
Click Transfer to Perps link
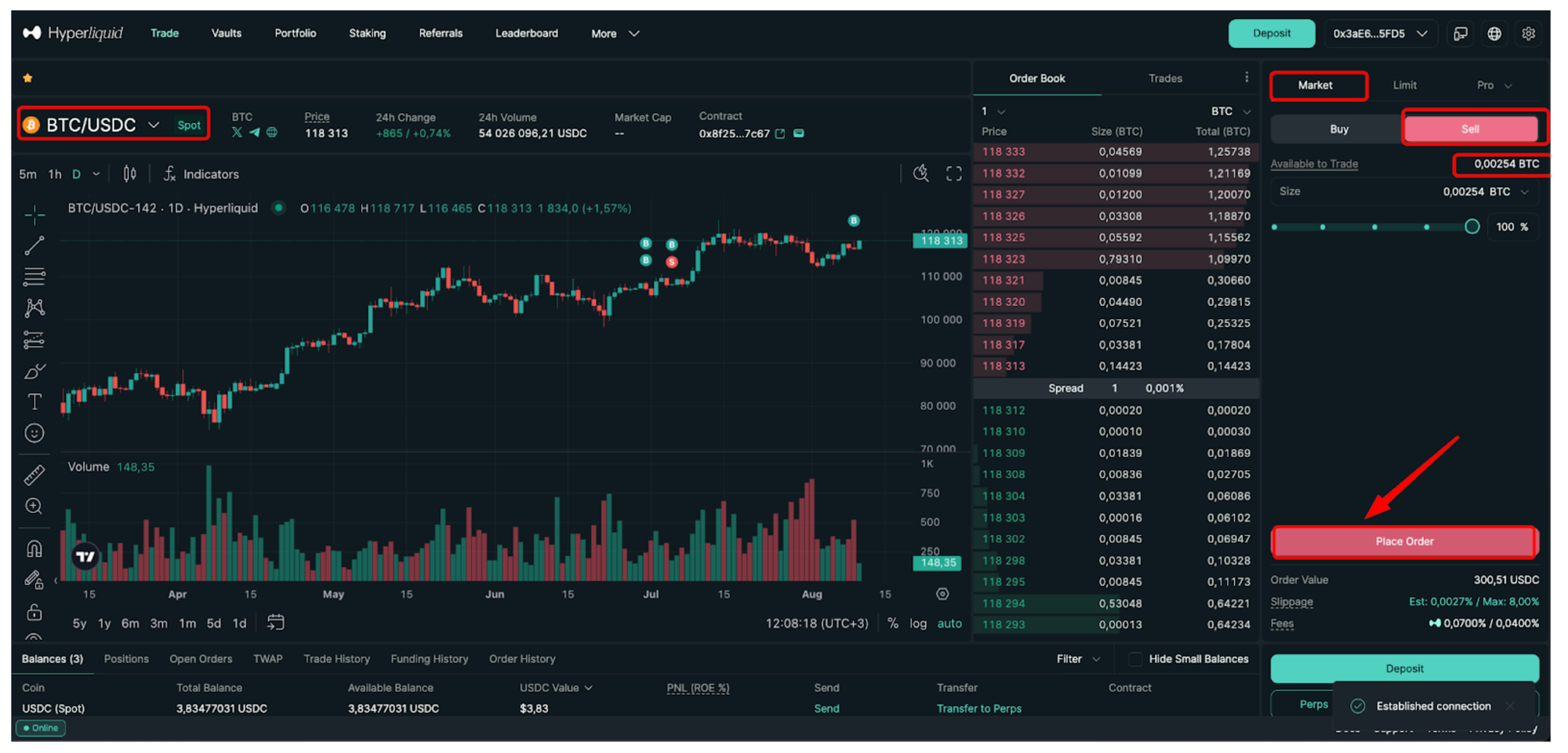click(x=978, y=708)
